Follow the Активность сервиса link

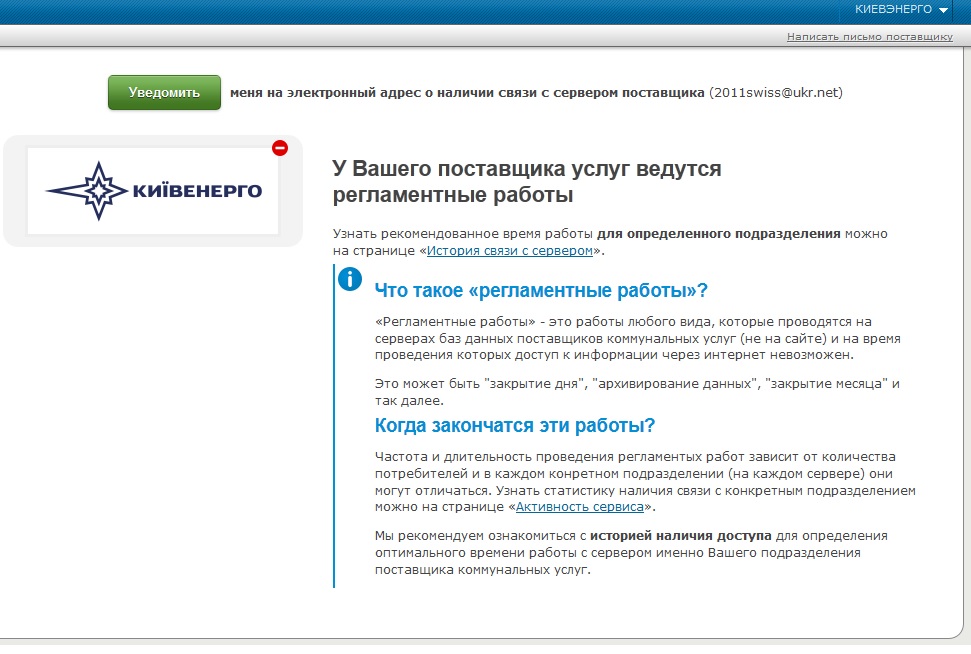click(x=579, y=507)
